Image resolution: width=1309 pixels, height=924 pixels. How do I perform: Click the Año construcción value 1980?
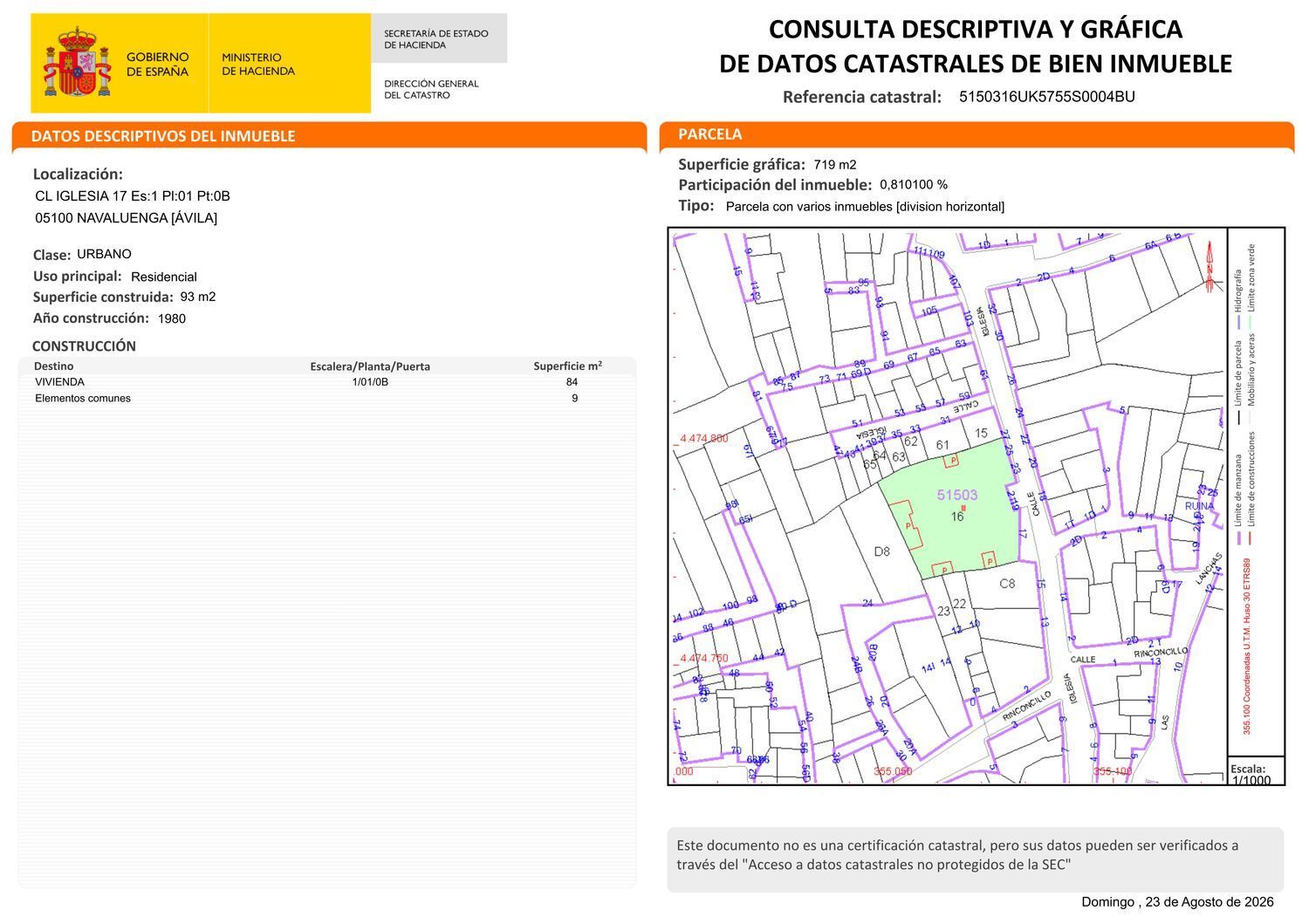172,318
